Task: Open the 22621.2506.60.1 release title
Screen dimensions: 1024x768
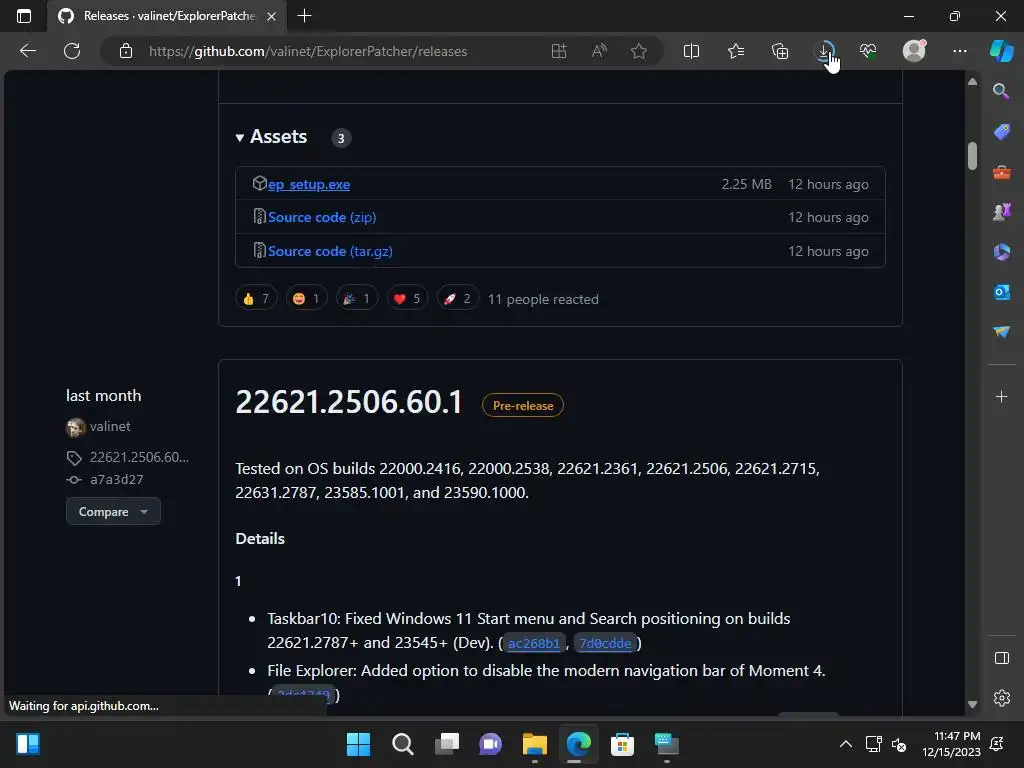Action: [349, 402]
